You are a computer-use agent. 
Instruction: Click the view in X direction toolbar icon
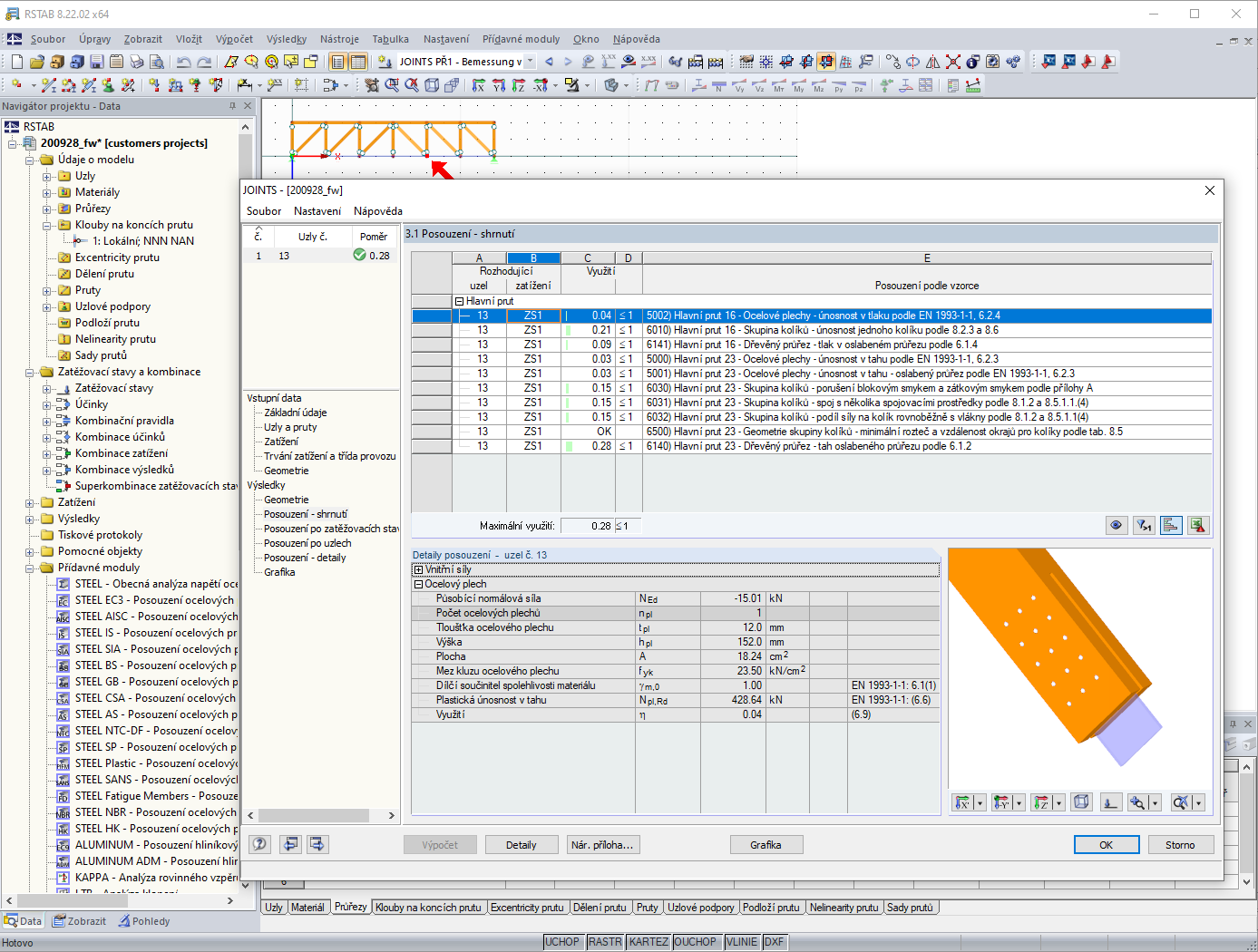[479, 85]
